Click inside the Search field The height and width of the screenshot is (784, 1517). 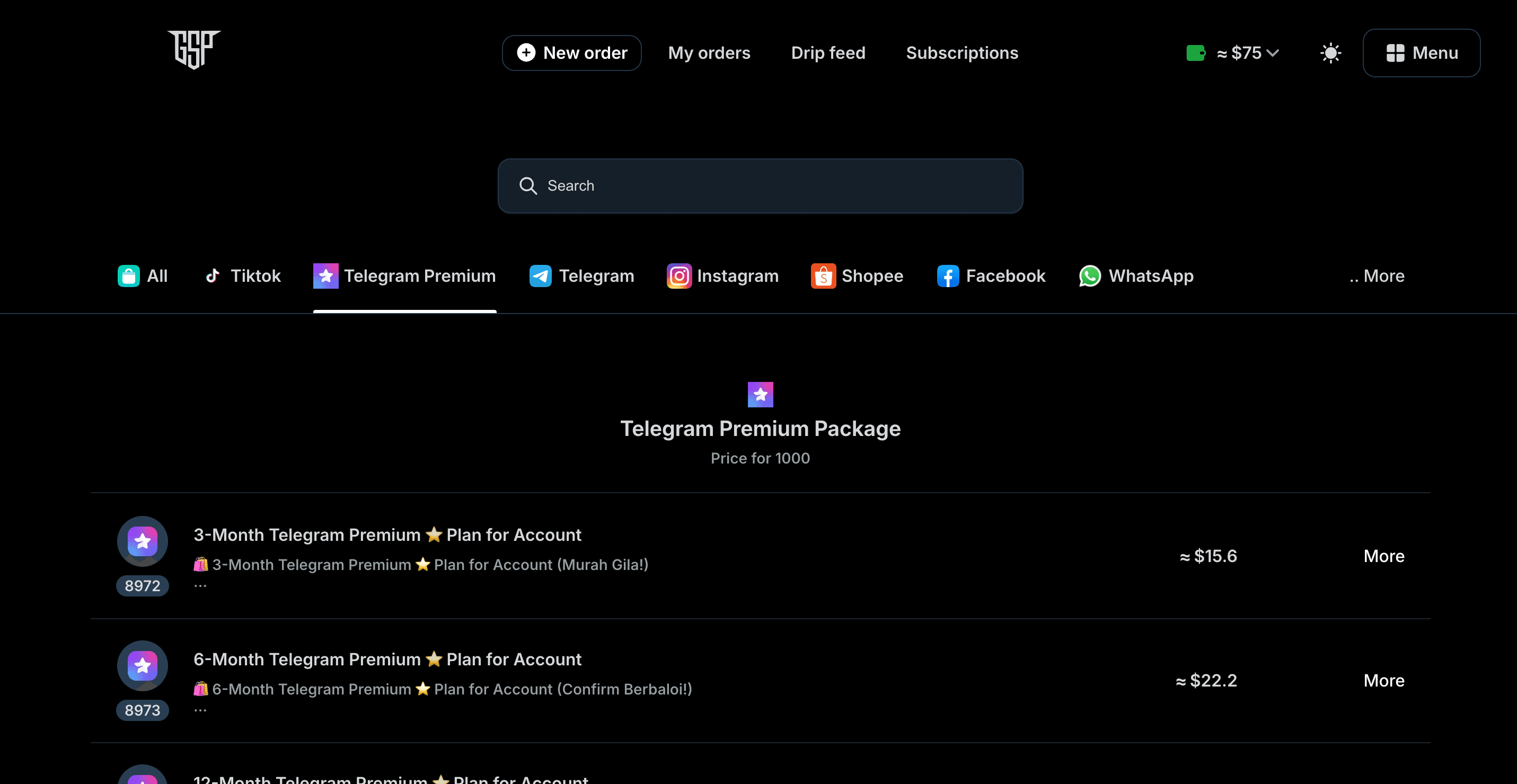[x=760, y=185]
